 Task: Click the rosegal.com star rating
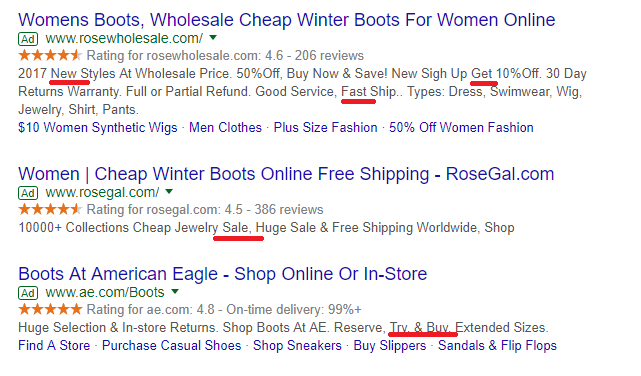(x=50, y=209)
